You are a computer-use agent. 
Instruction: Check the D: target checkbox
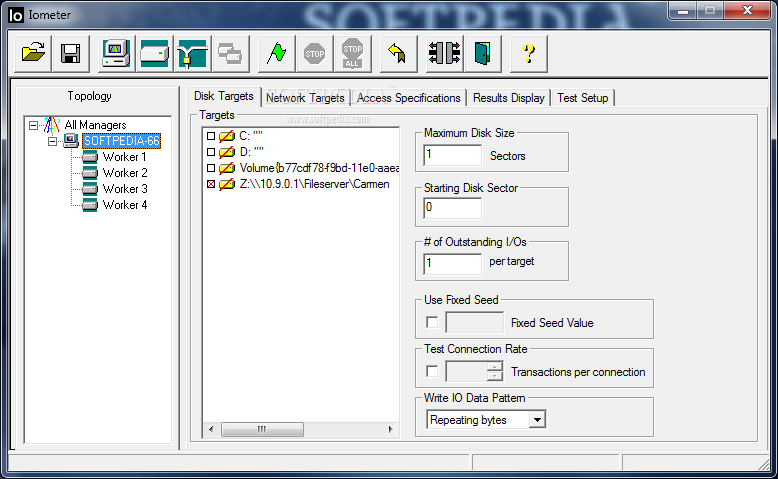point(211,152)
